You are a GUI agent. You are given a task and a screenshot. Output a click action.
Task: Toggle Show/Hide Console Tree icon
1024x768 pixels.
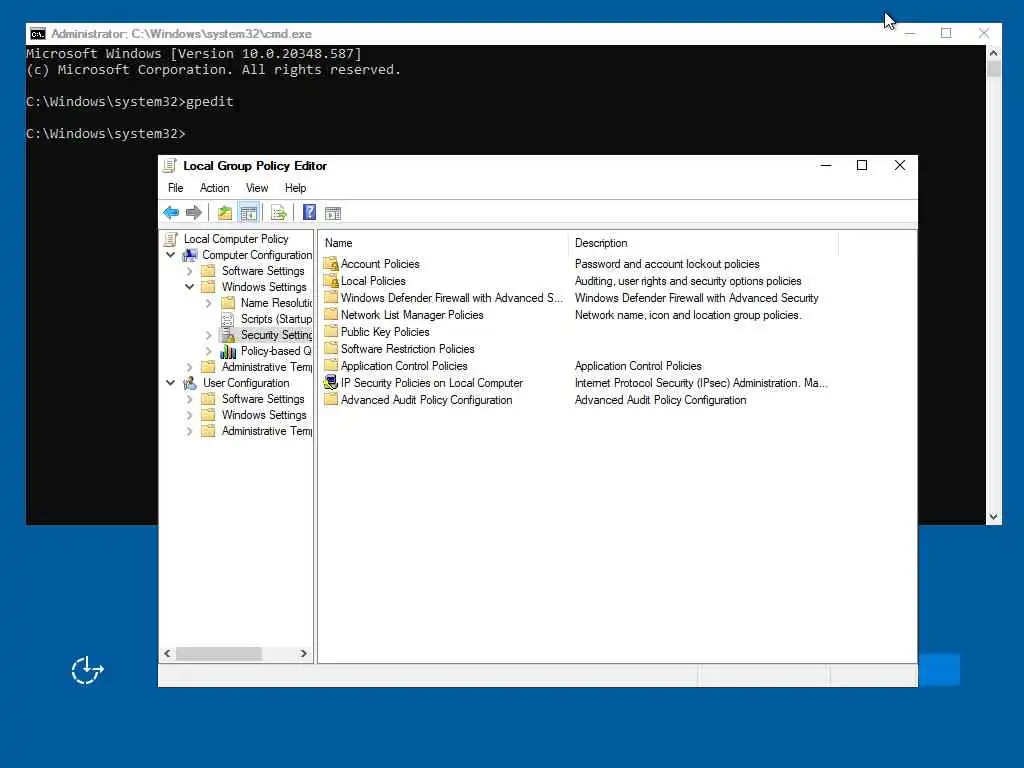(249, 212)
